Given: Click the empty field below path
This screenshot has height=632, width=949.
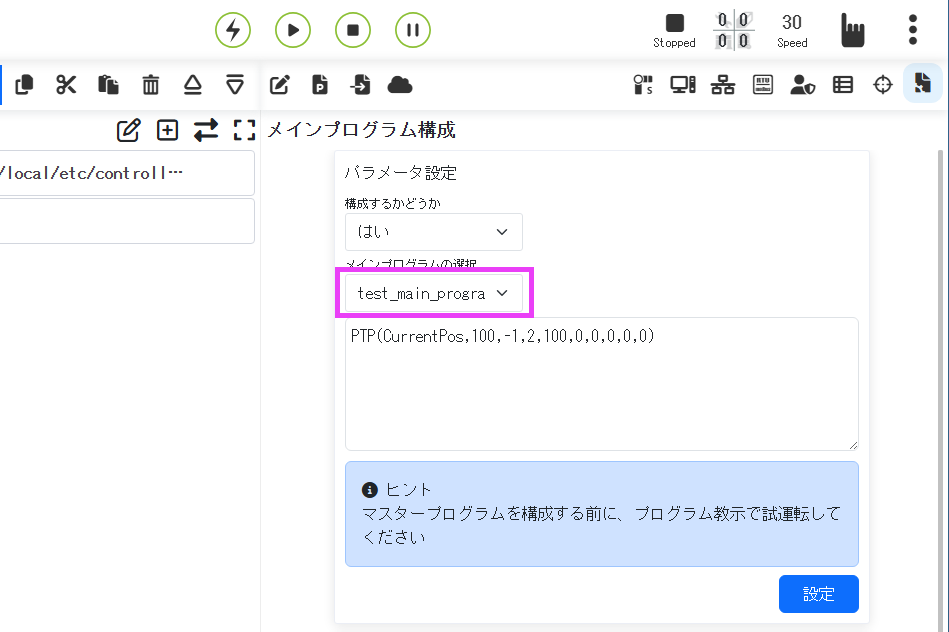Looking at the screenshot, I should pyautogui.click(x=126, y=222).
